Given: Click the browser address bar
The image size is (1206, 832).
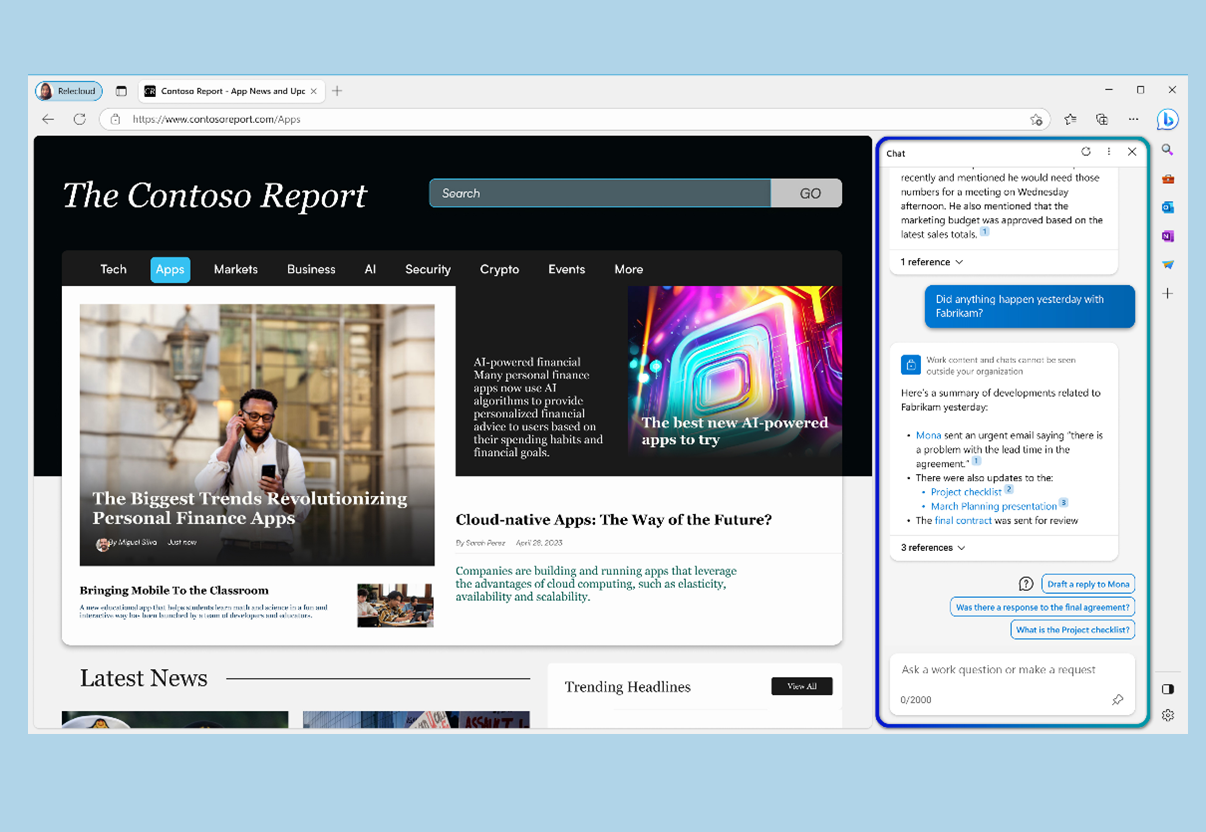Looking at the screenshot, I should [575, 119].
